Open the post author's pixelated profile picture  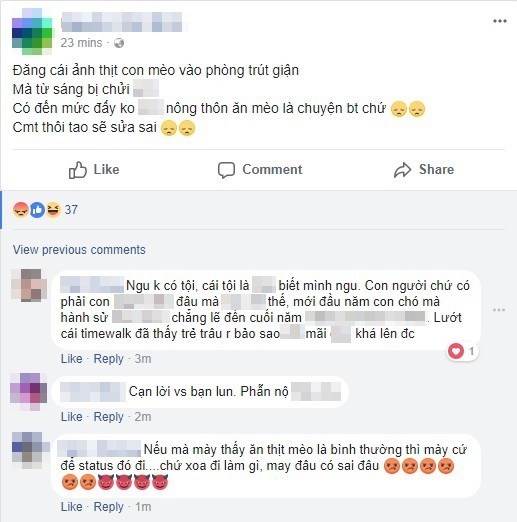tap(32, 32)
